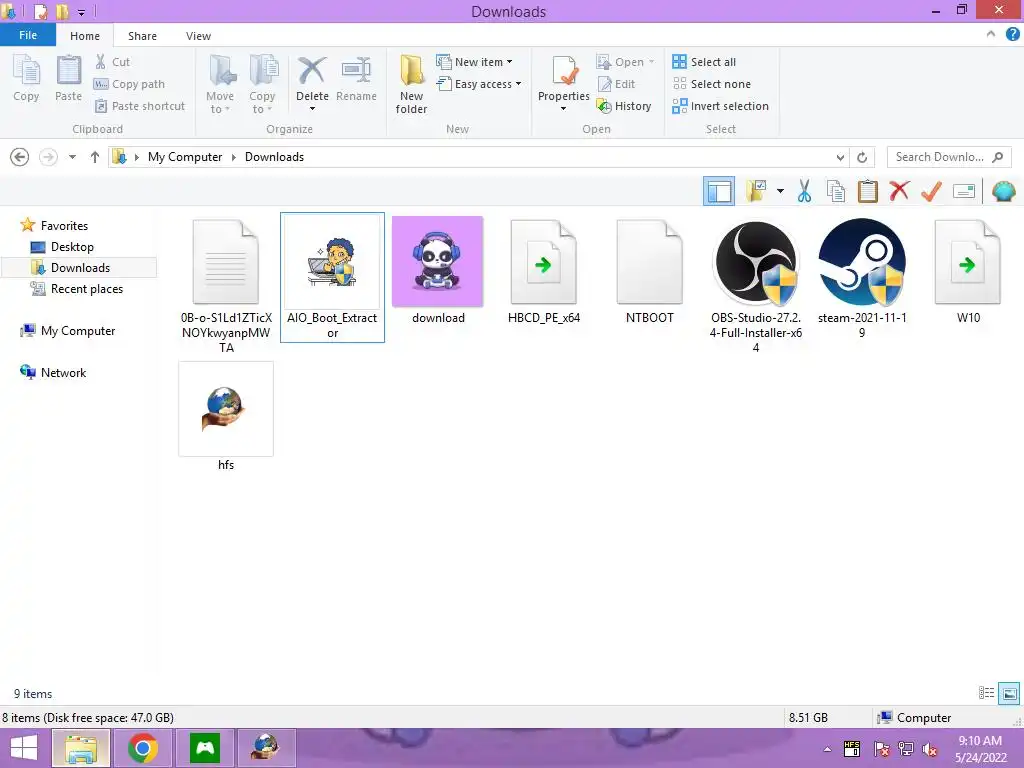This screenshot has height=768, width=1024.
Task: Open dropdown next to folder options toolbar icon
Action: click(780, 191)
